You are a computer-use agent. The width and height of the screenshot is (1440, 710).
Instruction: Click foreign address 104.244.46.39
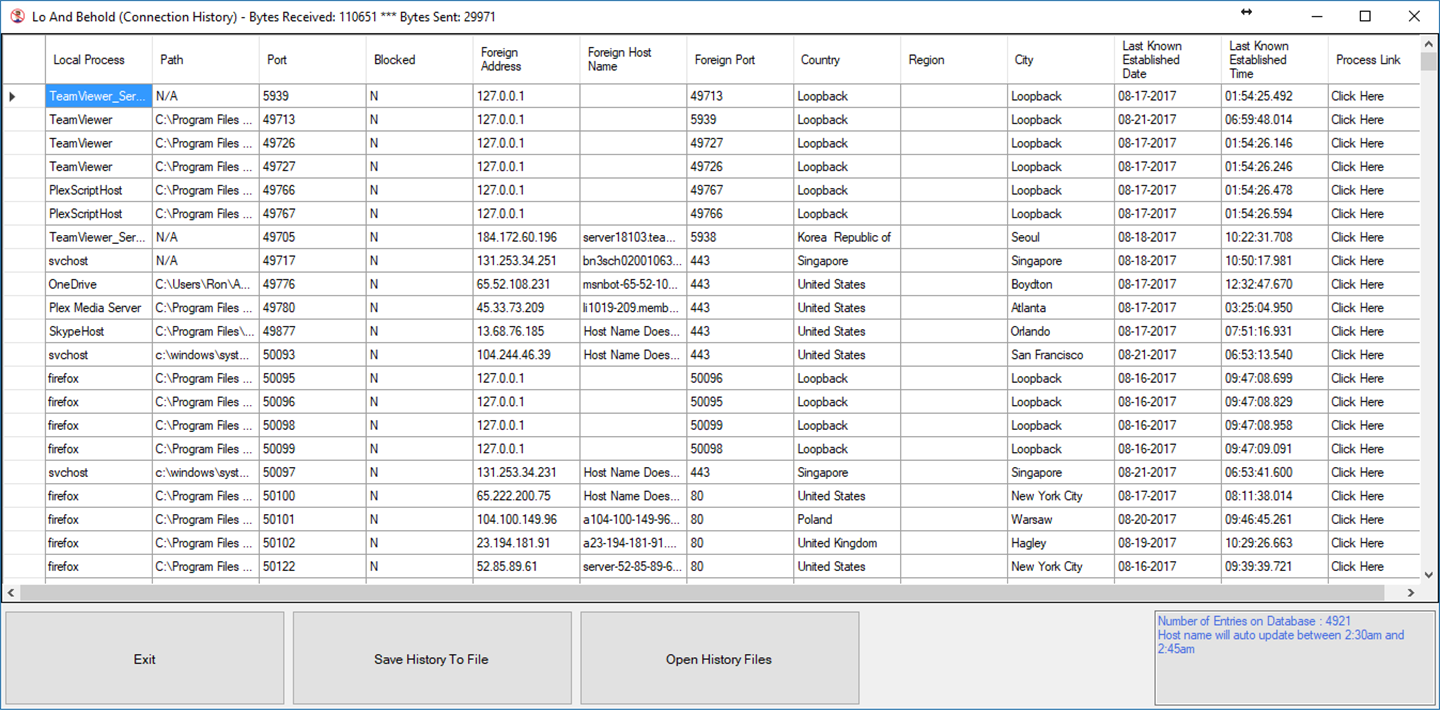coord(526,355)
